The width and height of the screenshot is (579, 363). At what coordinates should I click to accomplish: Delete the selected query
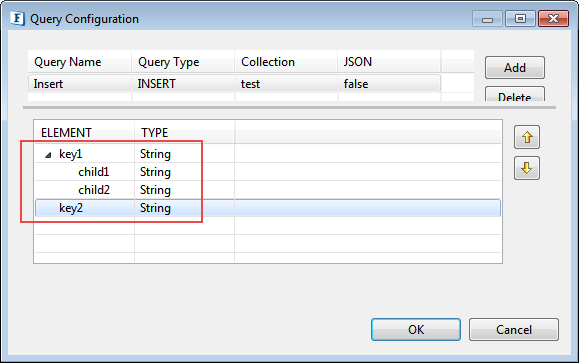point(515,94)
